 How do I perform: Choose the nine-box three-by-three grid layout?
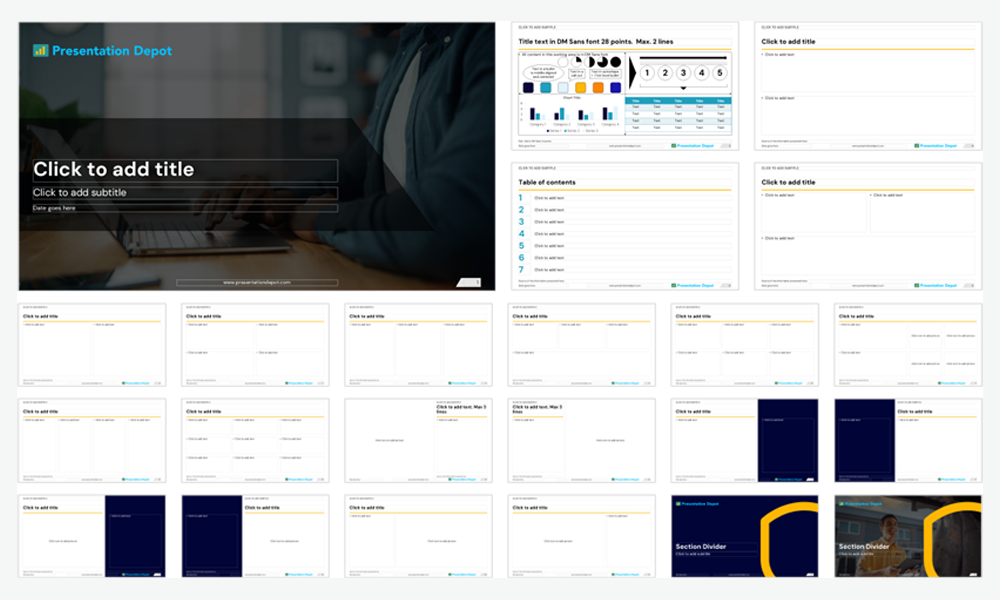point(255,441)
